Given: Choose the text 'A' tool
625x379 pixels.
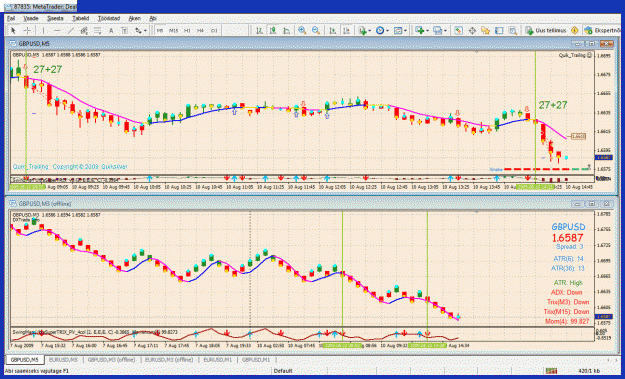Looking at the screenshot, I should click(111, 31).
